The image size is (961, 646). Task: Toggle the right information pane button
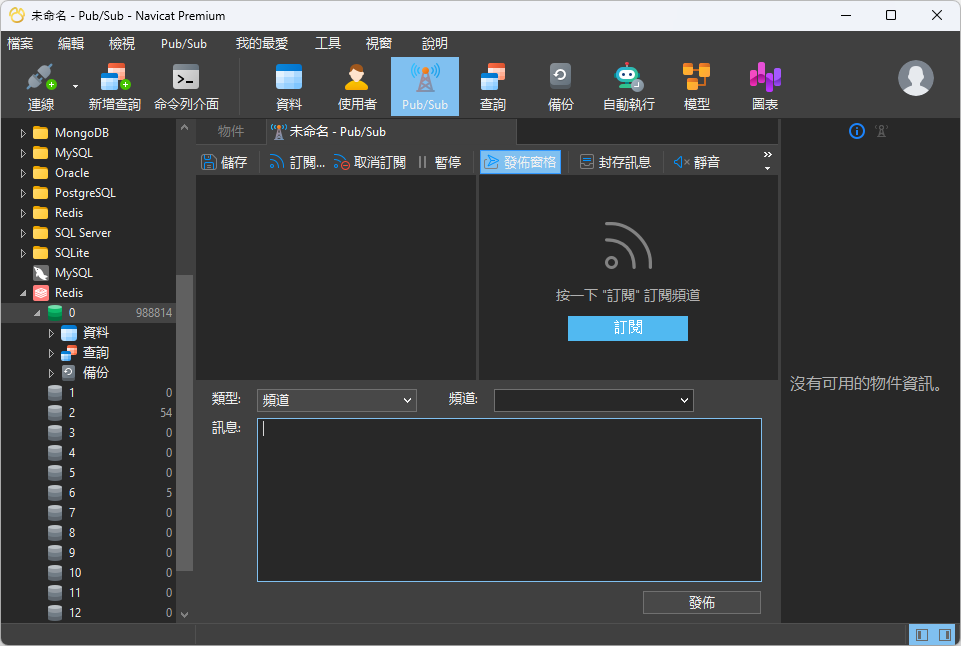[944, 635]
